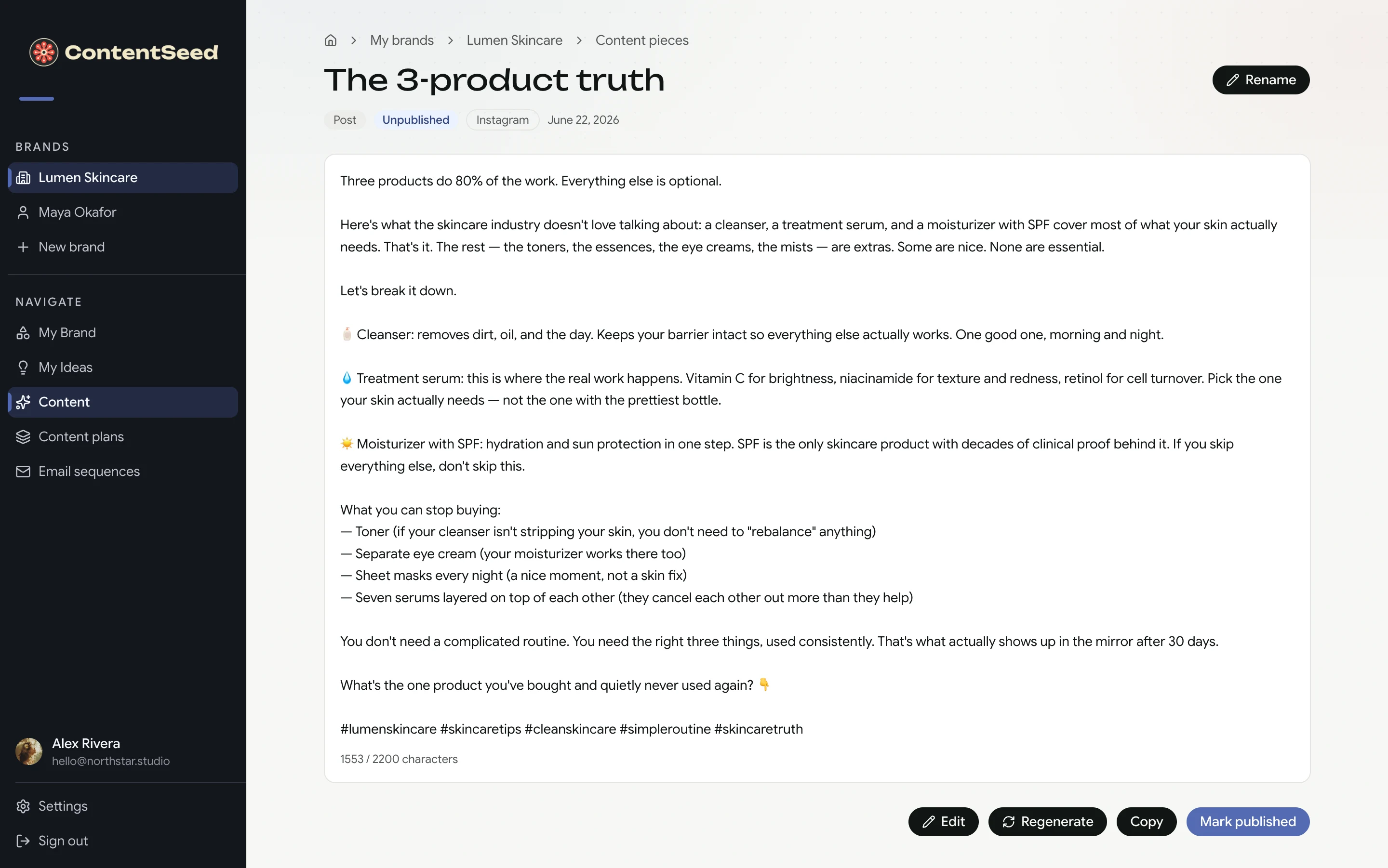Open Email sequences from sidebar
Viewport: 1388px width, 868px height.
click(123, 471)
